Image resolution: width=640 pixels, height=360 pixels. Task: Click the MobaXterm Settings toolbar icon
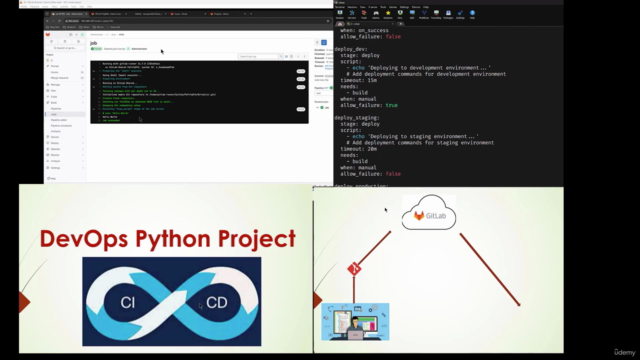tap(460, 15)
